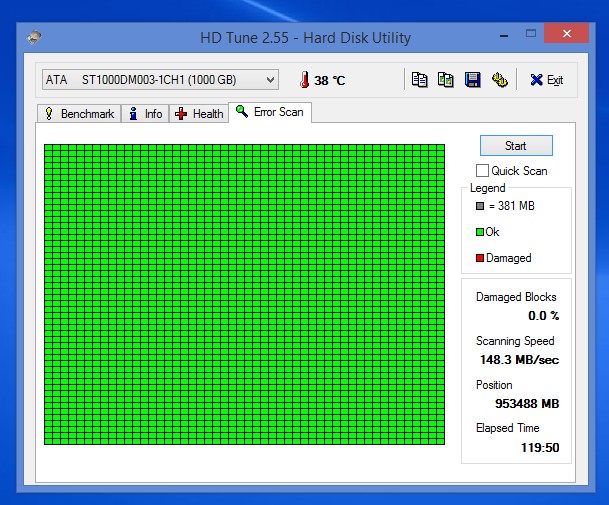This screenshot has width=609, height=505.
Task: Click the 148.3 MB/sec scanning speed value
Action: 519,360
